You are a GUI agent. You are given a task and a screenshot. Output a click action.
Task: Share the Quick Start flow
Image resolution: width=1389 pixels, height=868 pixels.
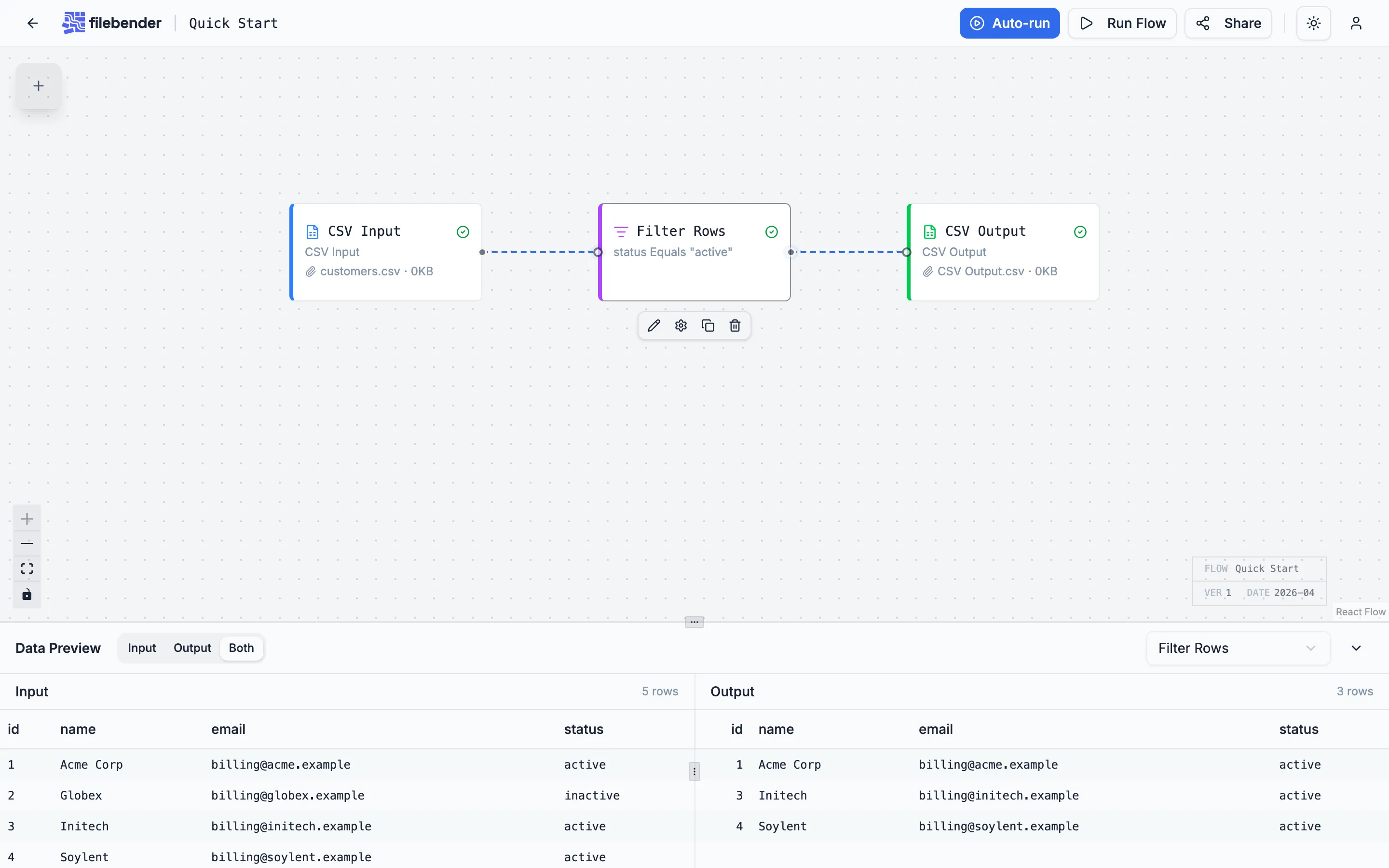pos(1228,23)
